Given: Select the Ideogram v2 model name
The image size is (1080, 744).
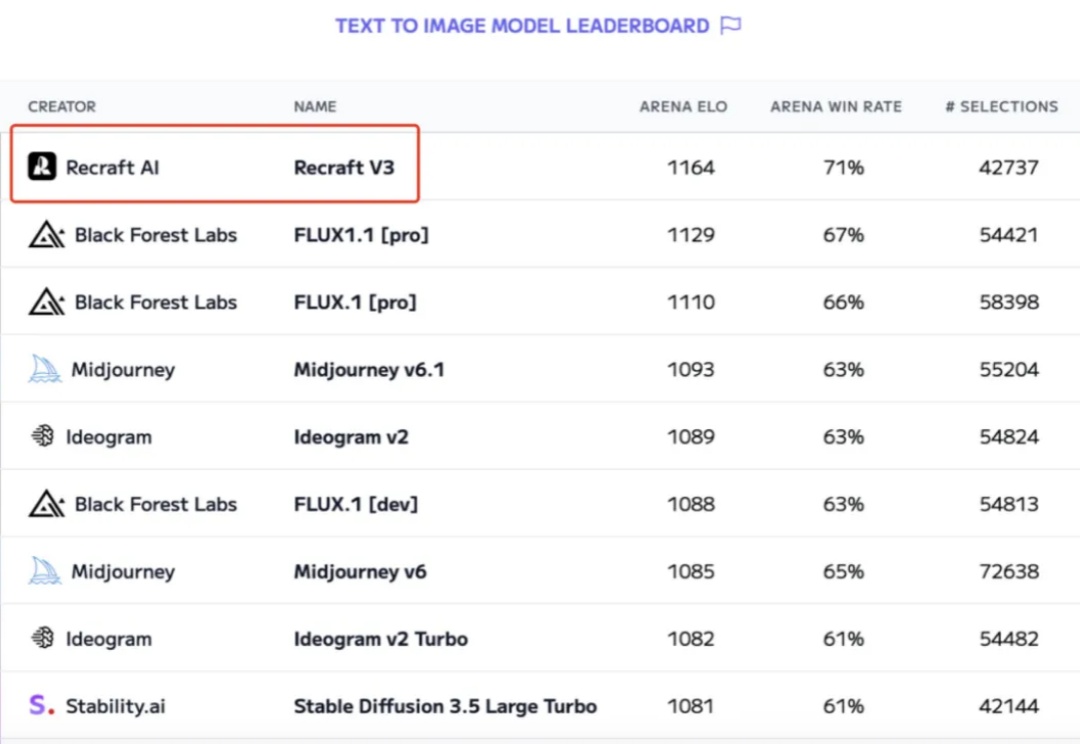Looking at the screenshot, I should 351,437.
